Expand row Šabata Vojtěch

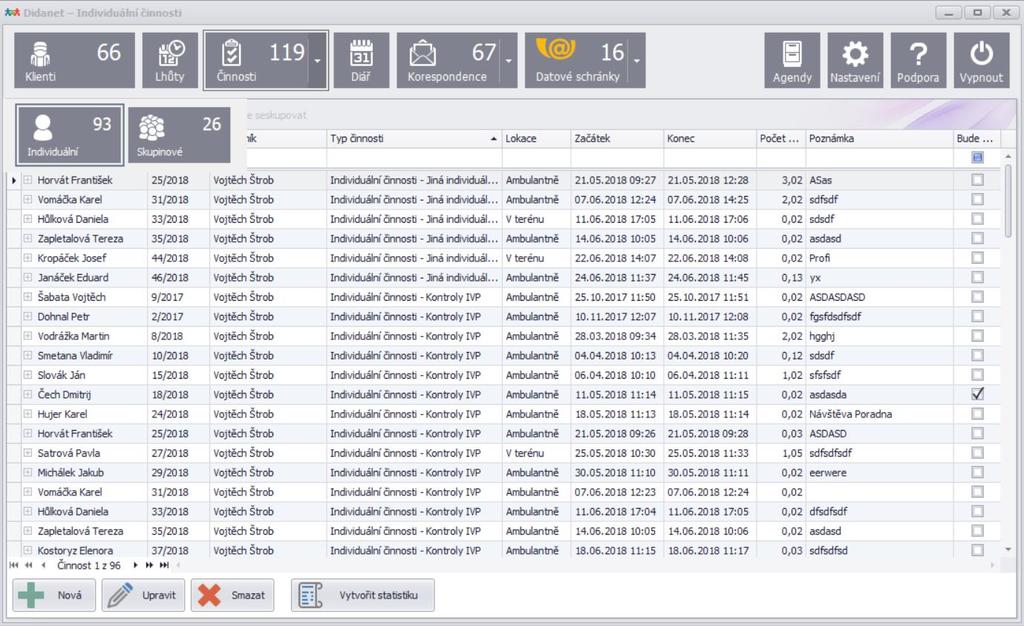point(28,297)
